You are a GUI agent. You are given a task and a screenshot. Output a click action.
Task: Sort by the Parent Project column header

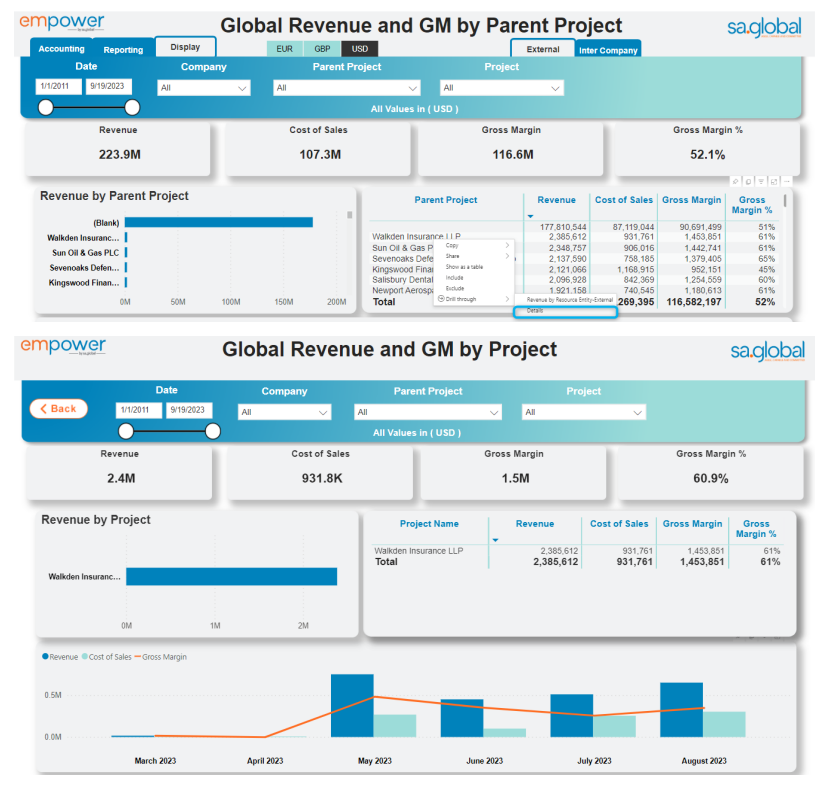click(445, 200)
